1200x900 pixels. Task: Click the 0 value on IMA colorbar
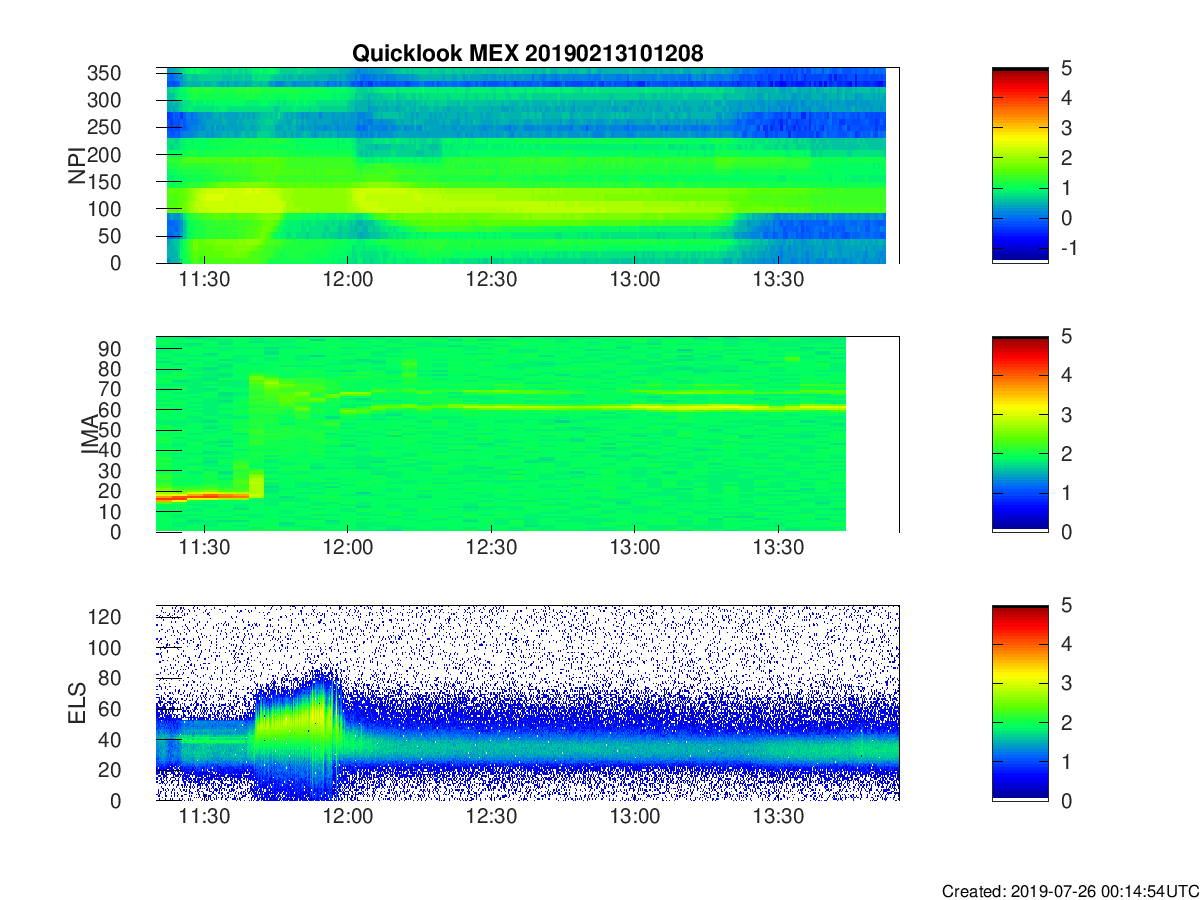(x=1067, y=531)
